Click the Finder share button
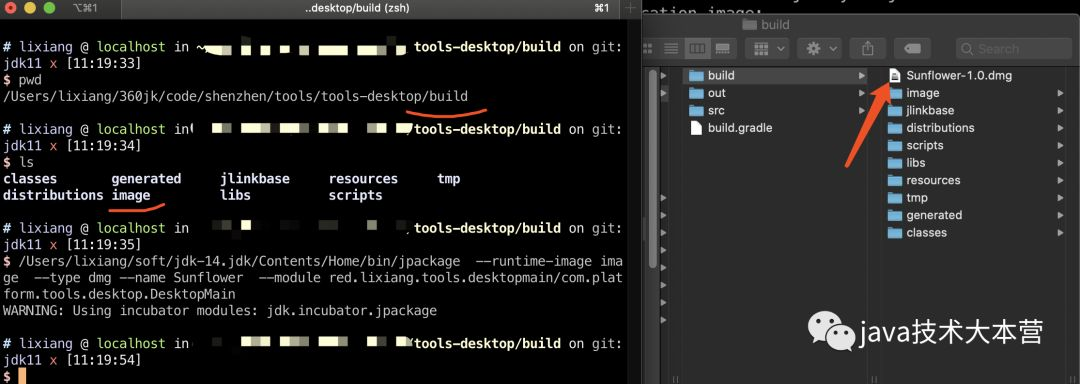 (x=868, y=48)
